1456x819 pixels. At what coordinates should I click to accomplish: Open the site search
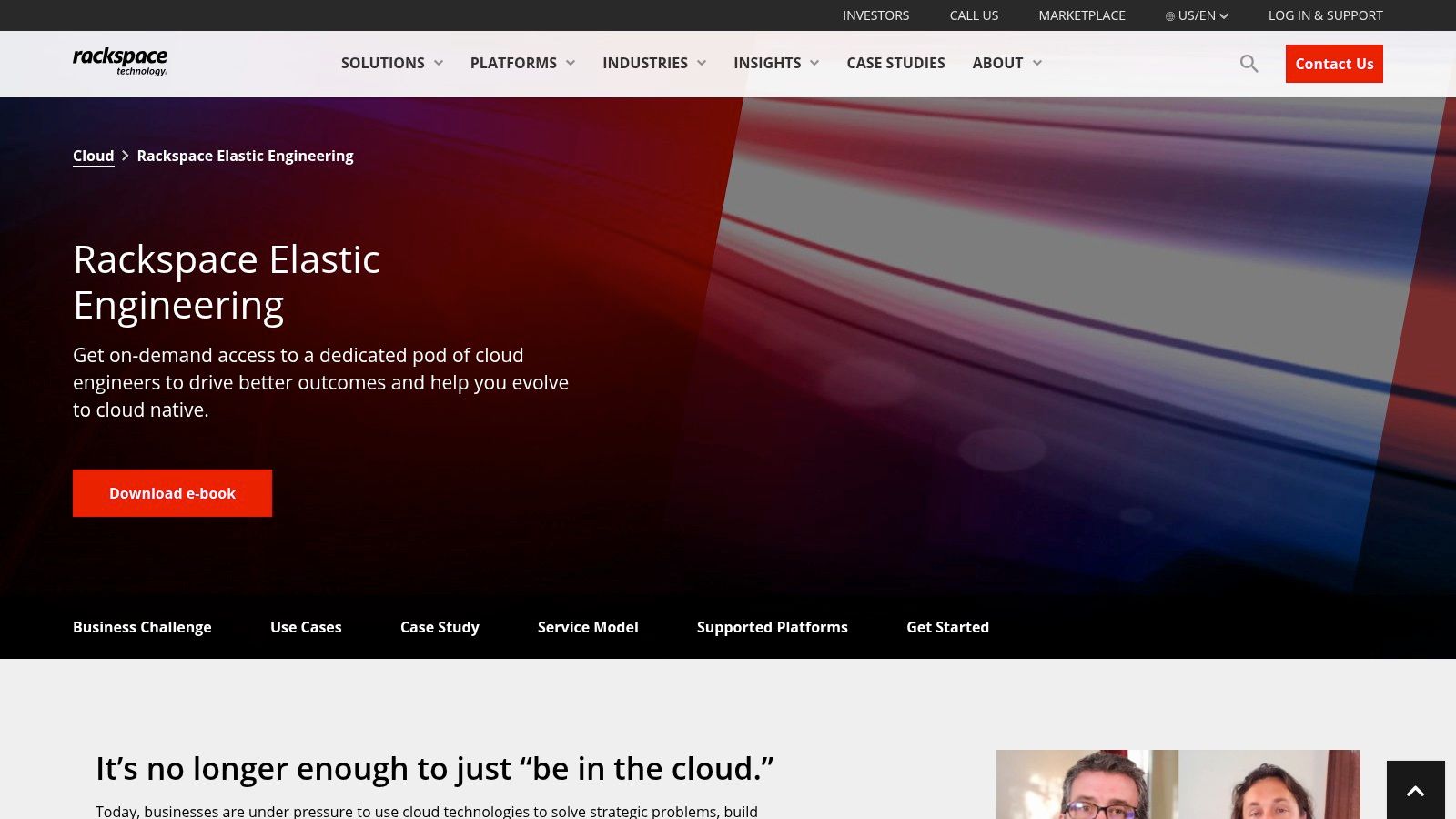click(1249, 64)
